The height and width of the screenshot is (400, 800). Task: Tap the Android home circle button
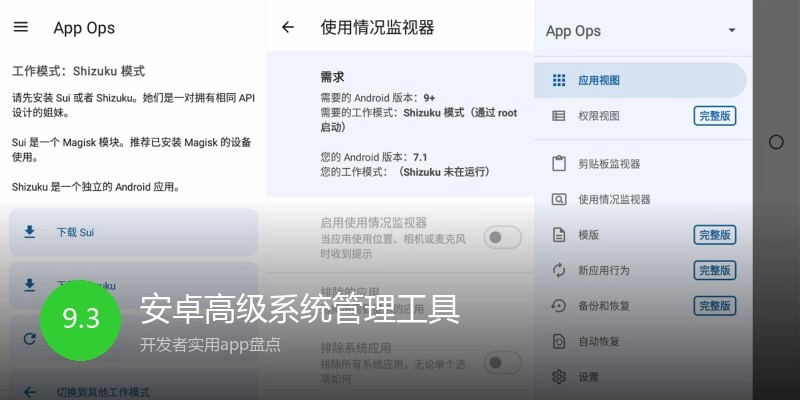pos(776,142)
